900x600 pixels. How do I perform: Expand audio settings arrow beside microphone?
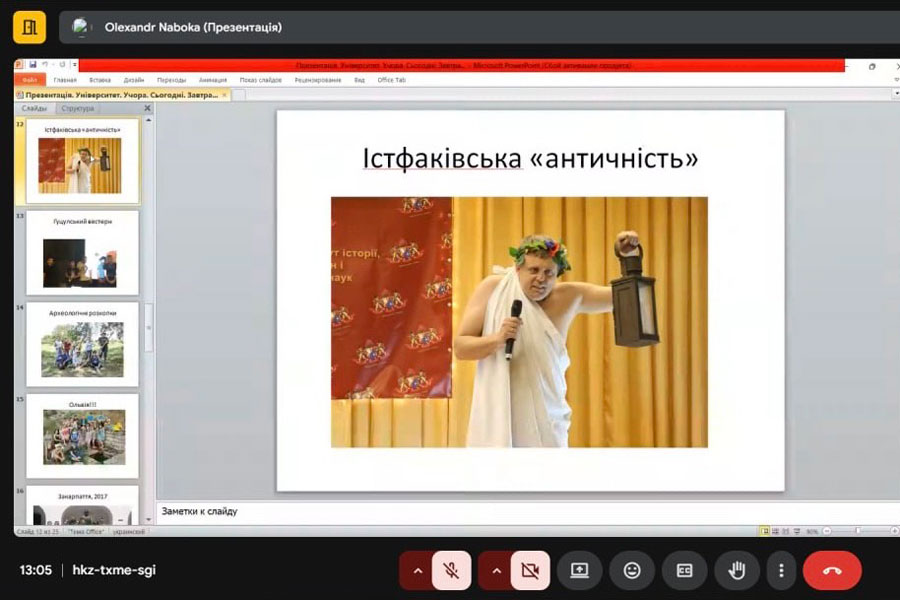click(x=415, y=570)
